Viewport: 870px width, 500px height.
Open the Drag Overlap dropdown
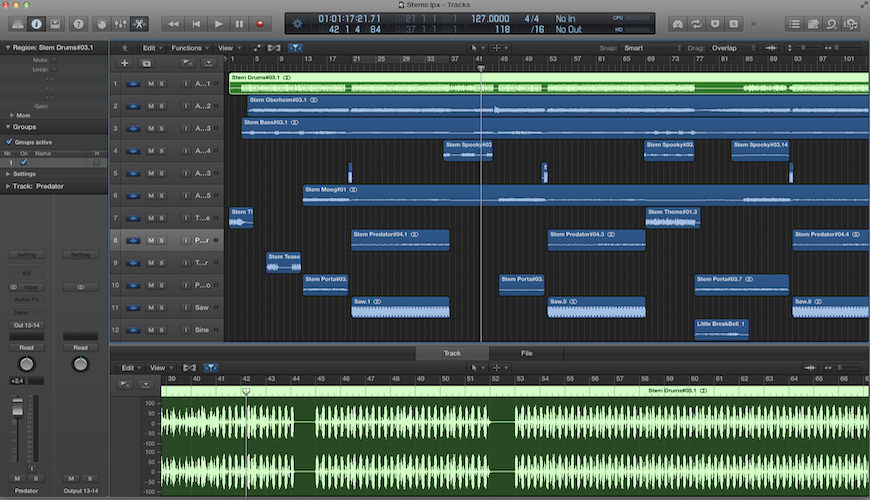[734, 48]
